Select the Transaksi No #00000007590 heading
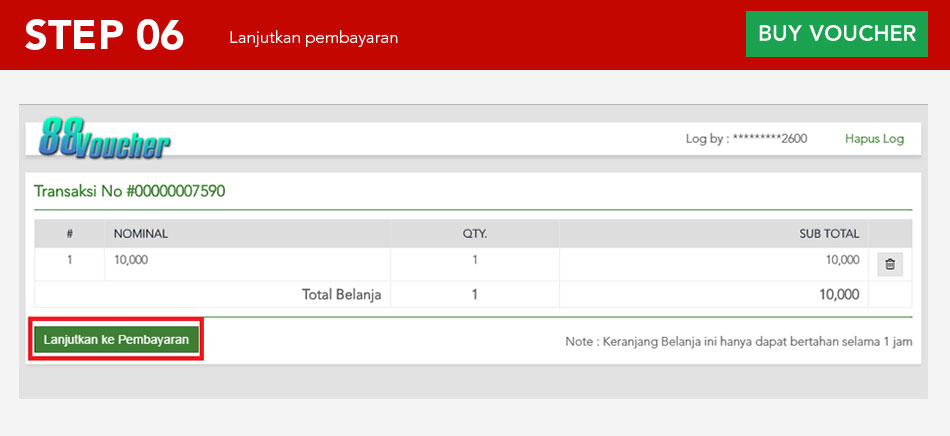The width and height of the screenshot is (950, 436). click(x=130, y=190)
